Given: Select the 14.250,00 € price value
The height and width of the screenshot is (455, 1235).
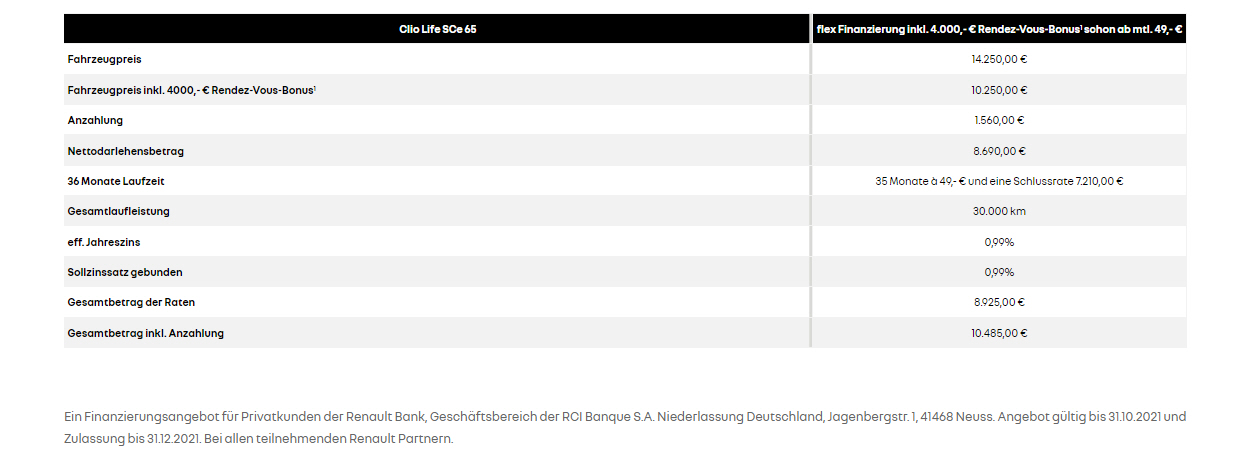Looking at the screenshot, I should coord(999,59).
